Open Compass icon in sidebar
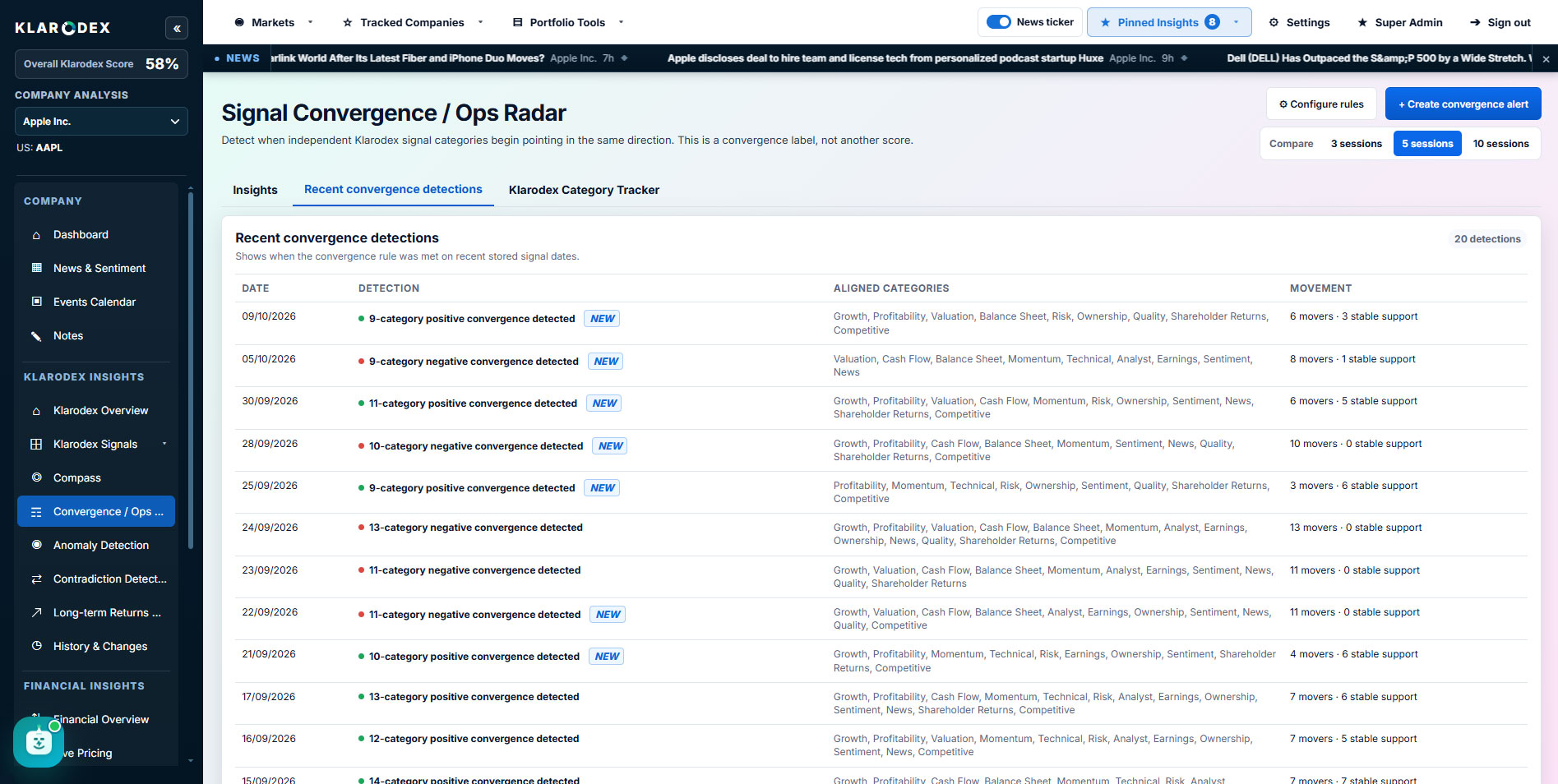This screenshot has height=784, width=1558. click(x=36, y=477)
